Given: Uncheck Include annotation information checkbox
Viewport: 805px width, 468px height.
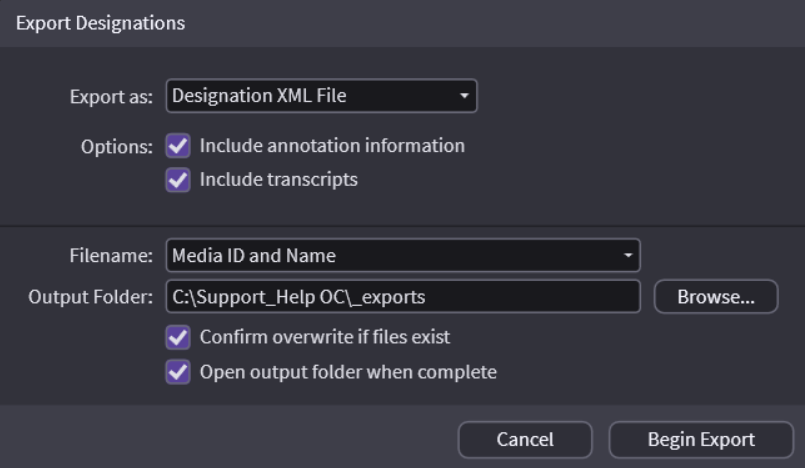Looking at the screenshot, I should (x=178, y=146).
